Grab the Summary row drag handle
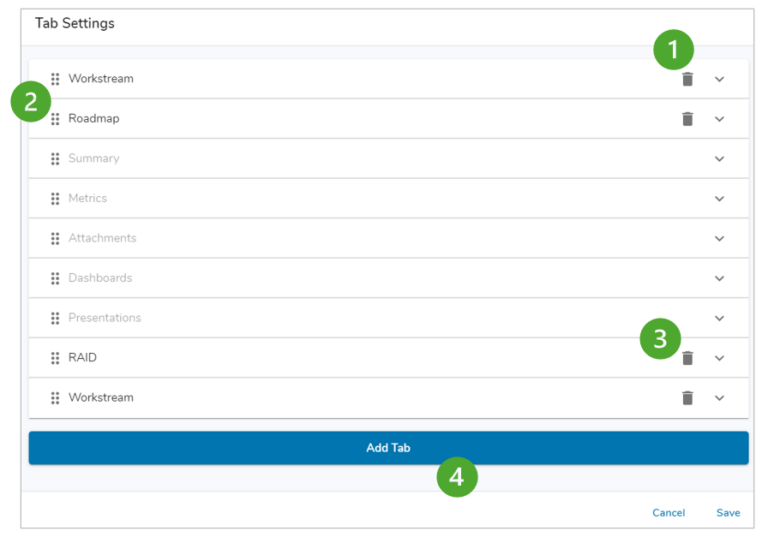 pyautogui.click(x=55, y=159)
